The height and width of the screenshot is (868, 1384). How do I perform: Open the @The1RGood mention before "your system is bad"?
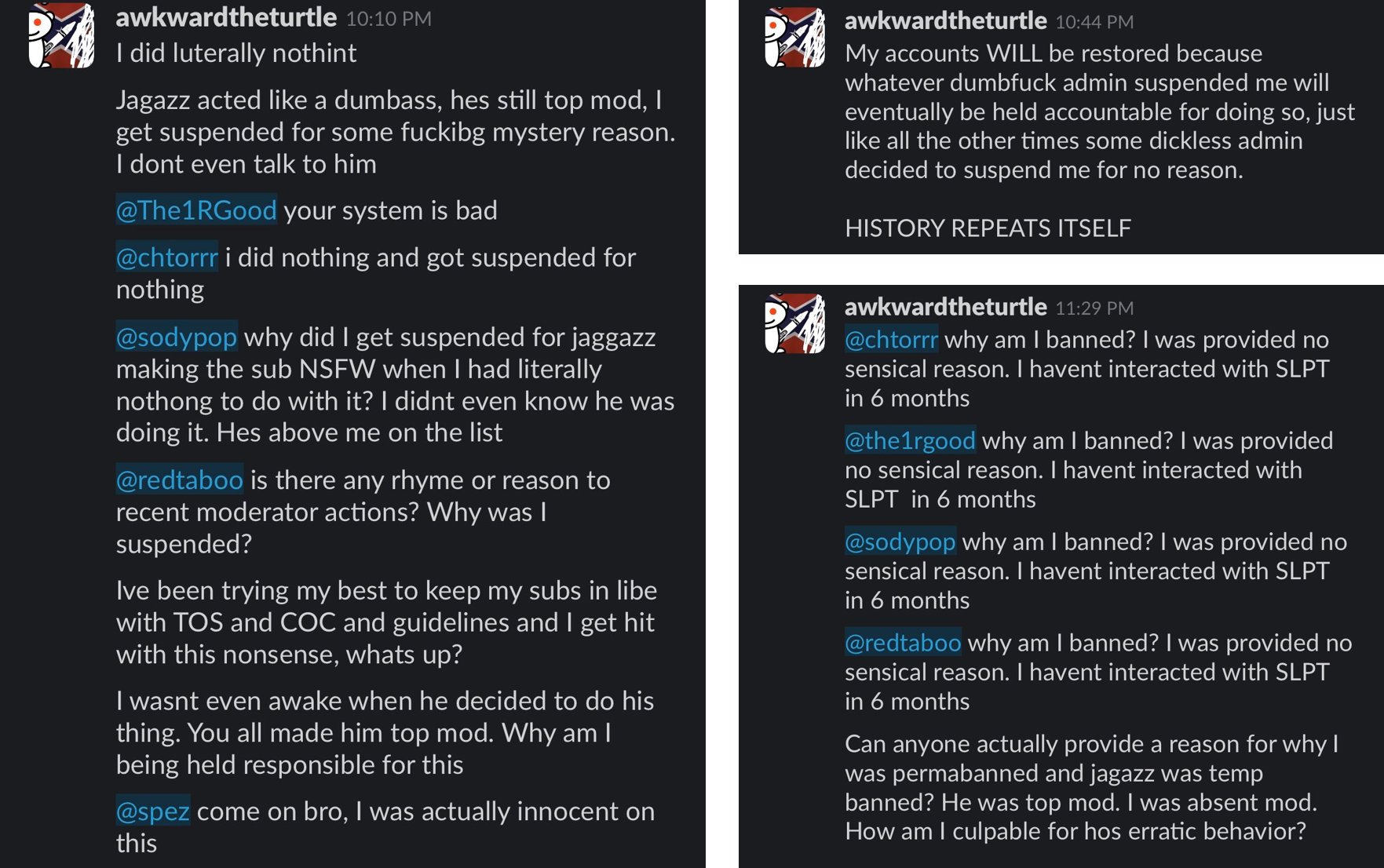pyautogui.click(x=196, y=210)
